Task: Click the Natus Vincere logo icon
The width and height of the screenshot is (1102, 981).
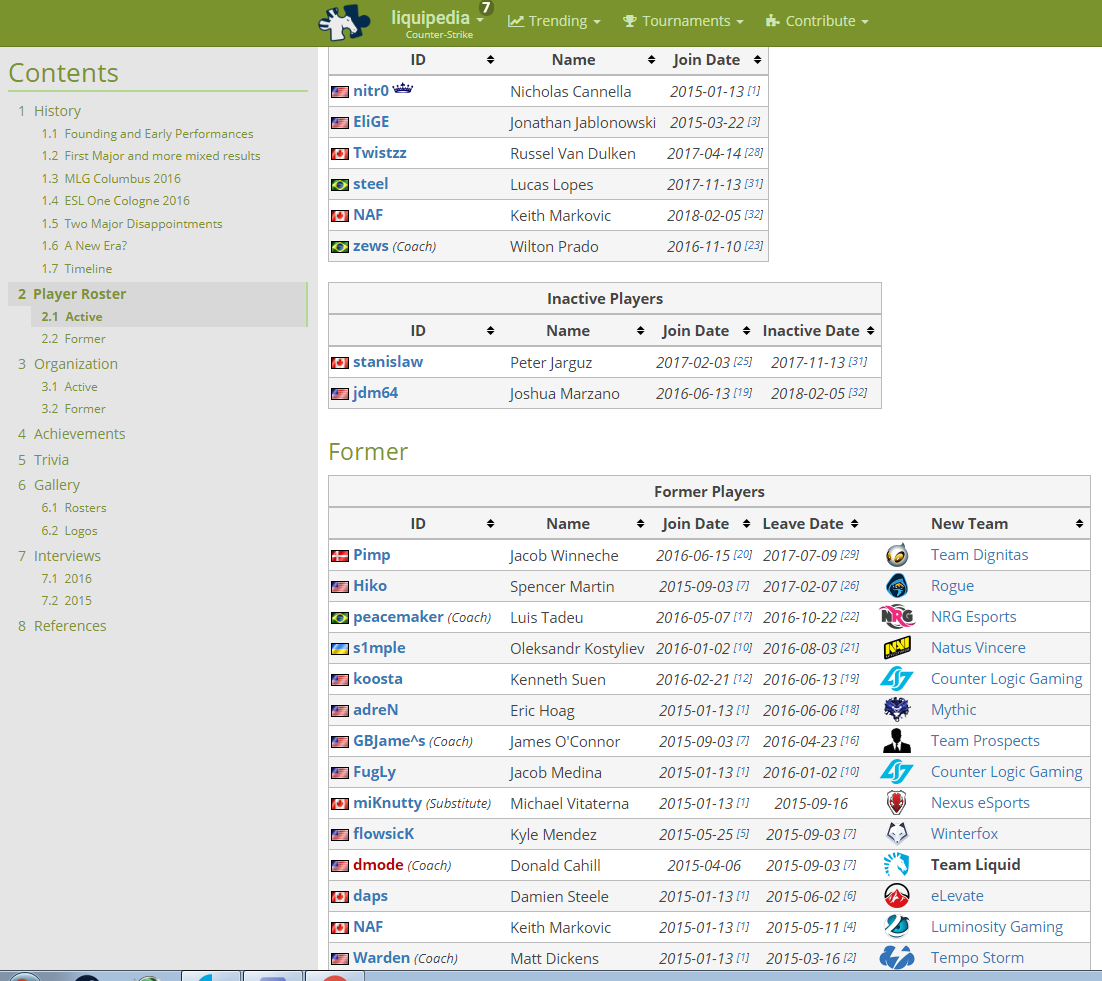Action: coord(897,648)
